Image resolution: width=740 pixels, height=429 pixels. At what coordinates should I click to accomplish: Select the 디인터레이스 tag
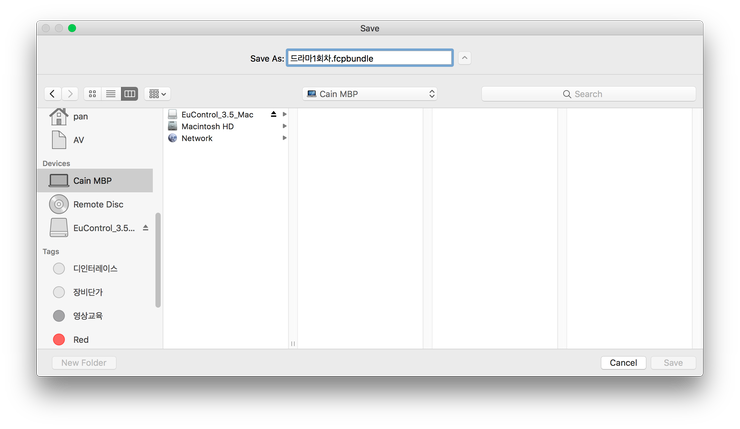coord(94,269)
